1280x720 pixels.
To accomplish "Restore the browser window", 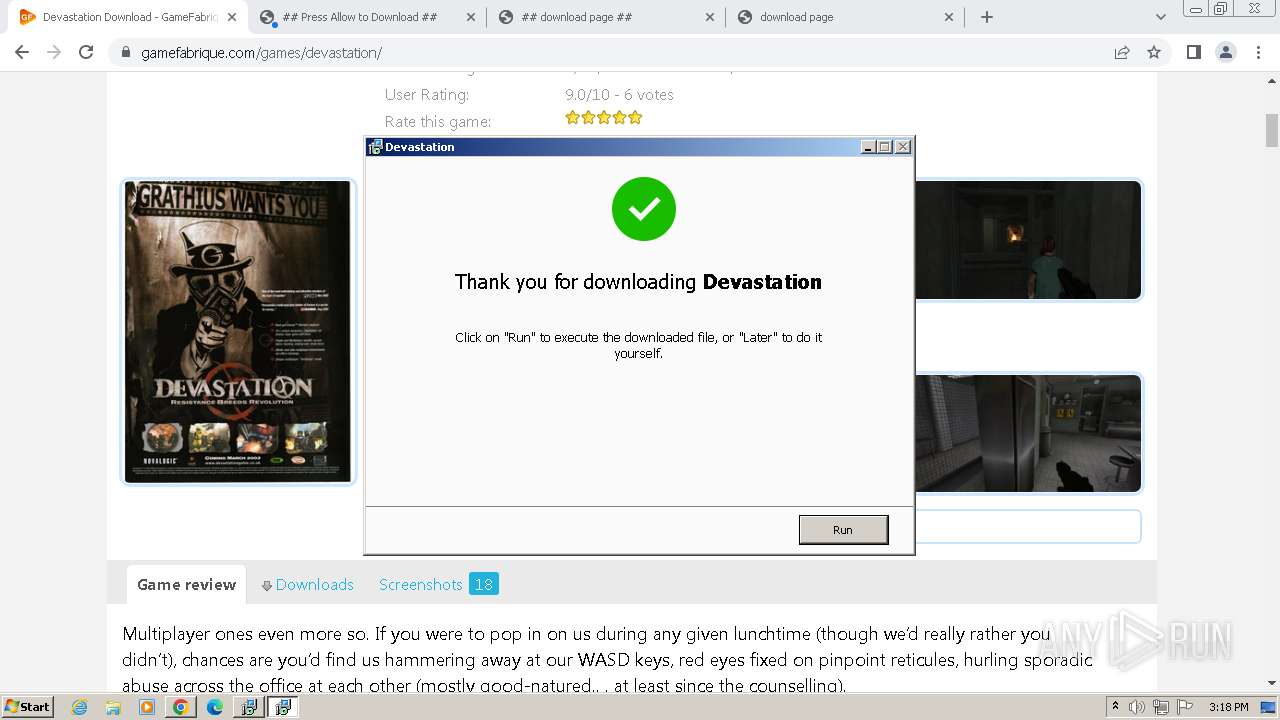I will [x=1220, y=8].
